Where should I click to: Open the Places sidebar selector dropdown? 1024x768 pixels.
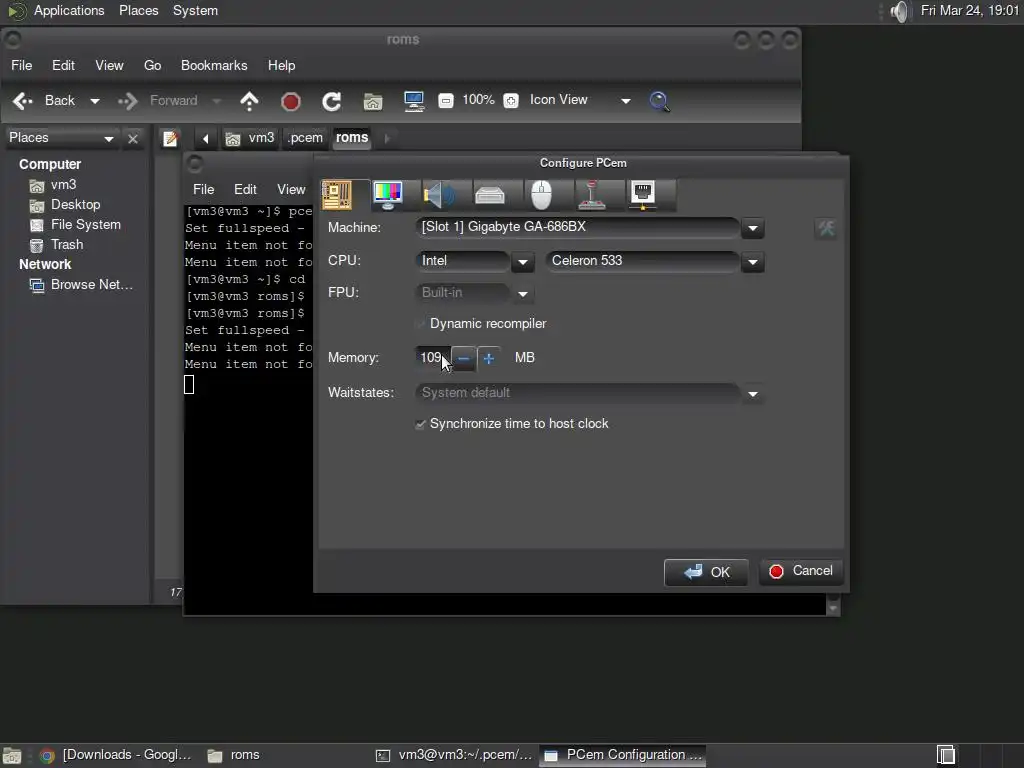pyautogui.click(x=61, y=138)
